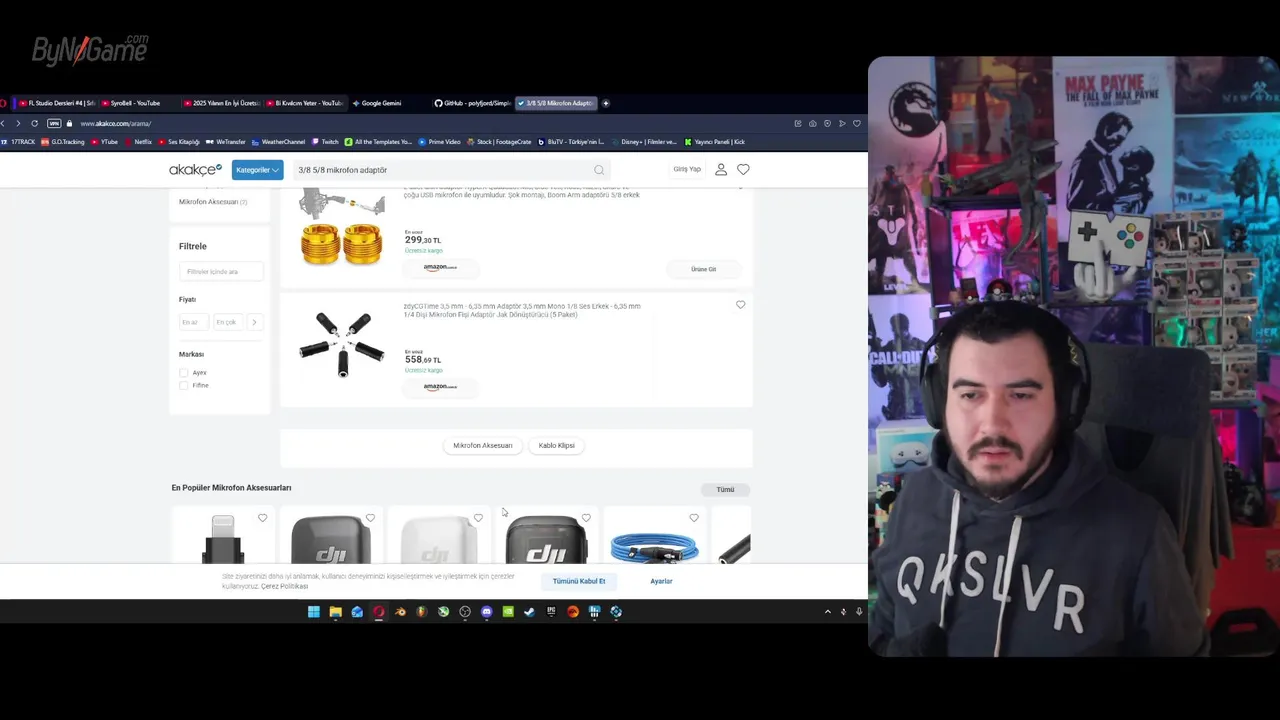
Task: Focus the En çok price field
Action: (x=228, y=322)
